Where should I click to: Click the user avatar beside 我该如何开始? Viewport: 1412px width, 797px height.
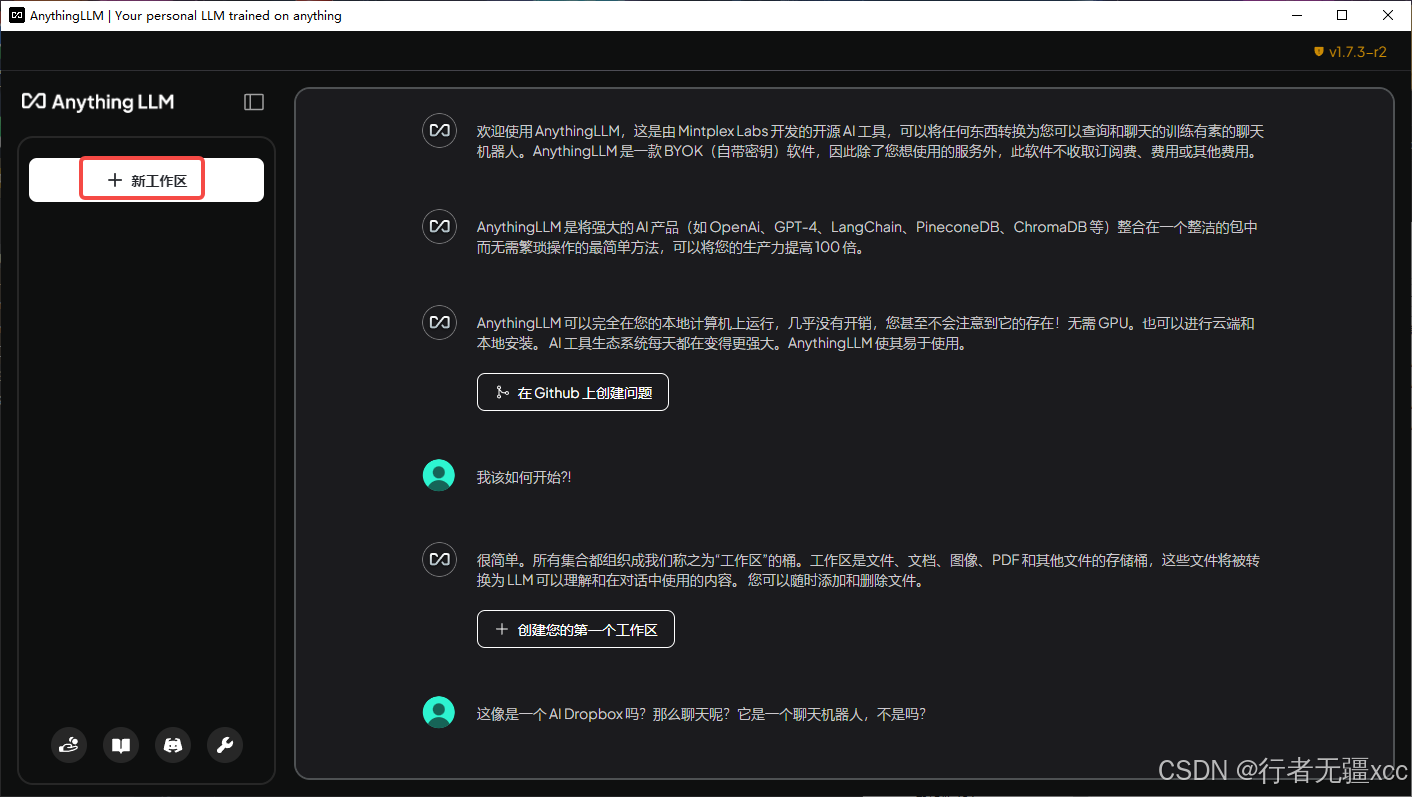click(439, 475)
